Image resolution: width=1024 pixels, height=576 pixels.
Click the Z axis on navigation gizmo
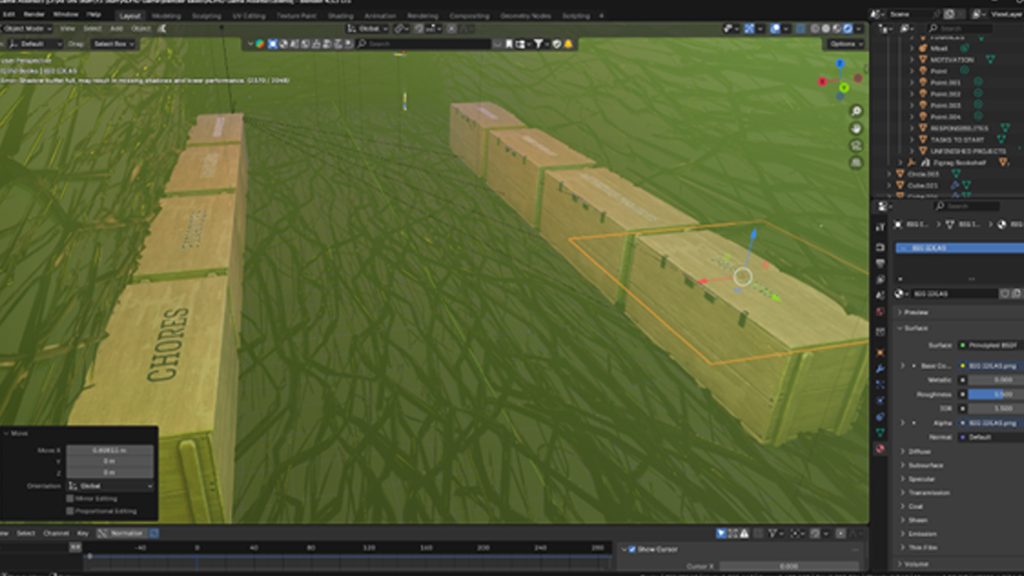point(841,64)
